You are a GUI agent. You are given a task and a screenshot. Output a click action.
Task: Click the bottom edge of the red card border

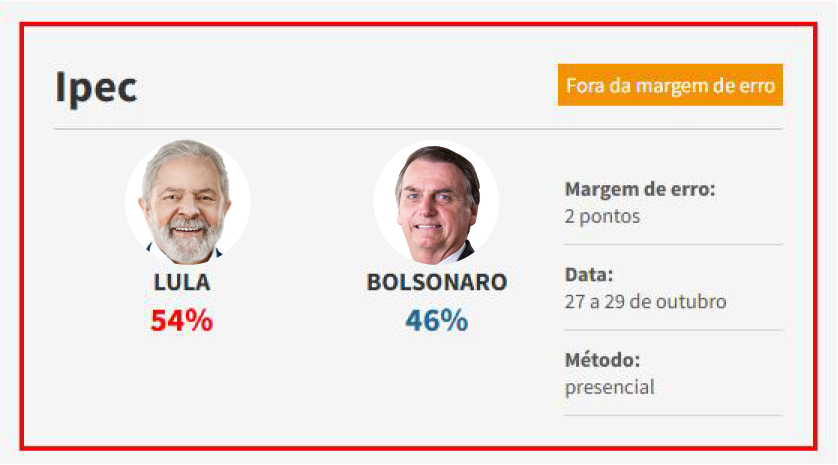point(418,447)
